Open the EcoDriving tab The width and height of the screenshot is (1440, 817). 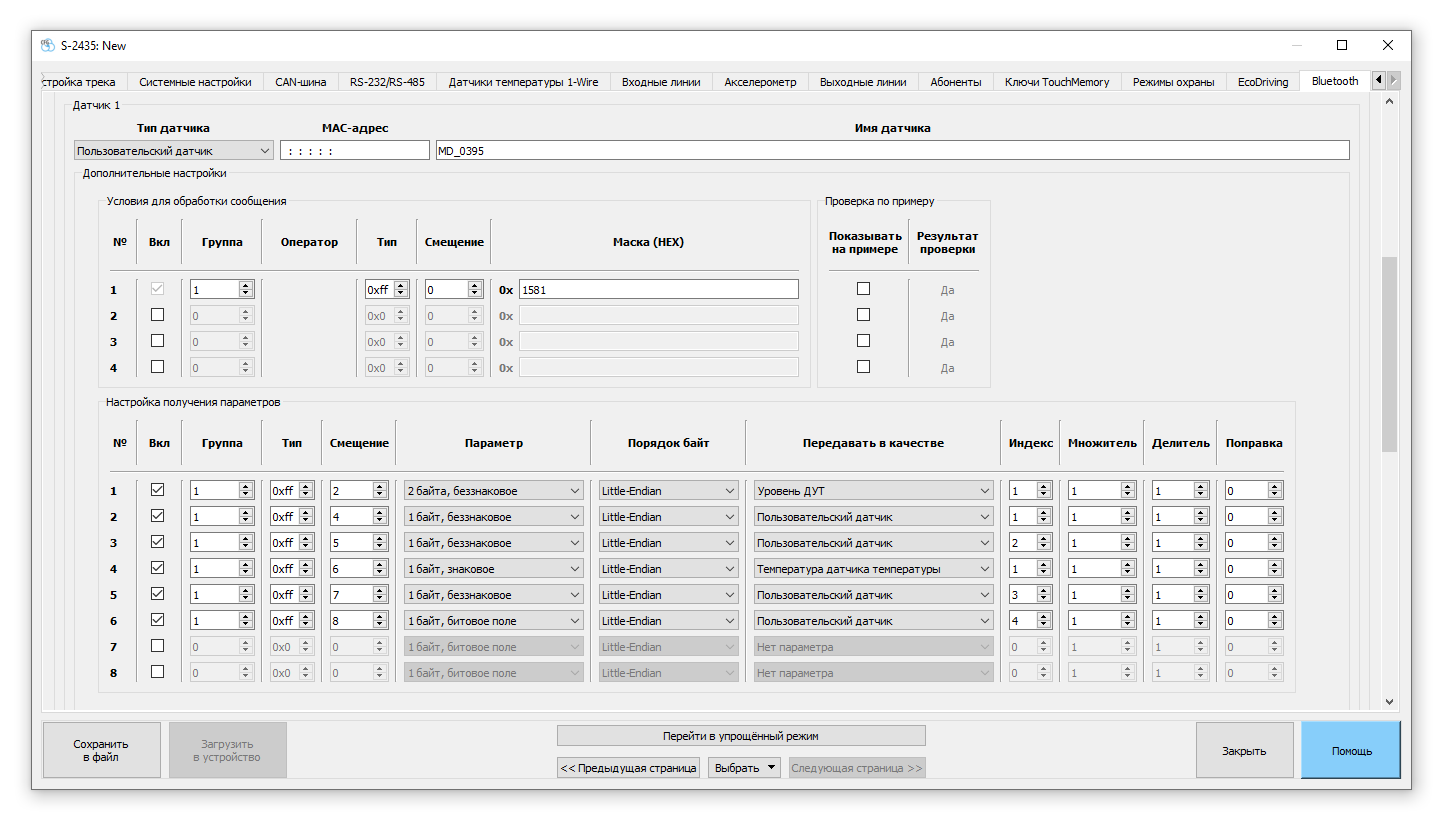(x=1263, y=82)
